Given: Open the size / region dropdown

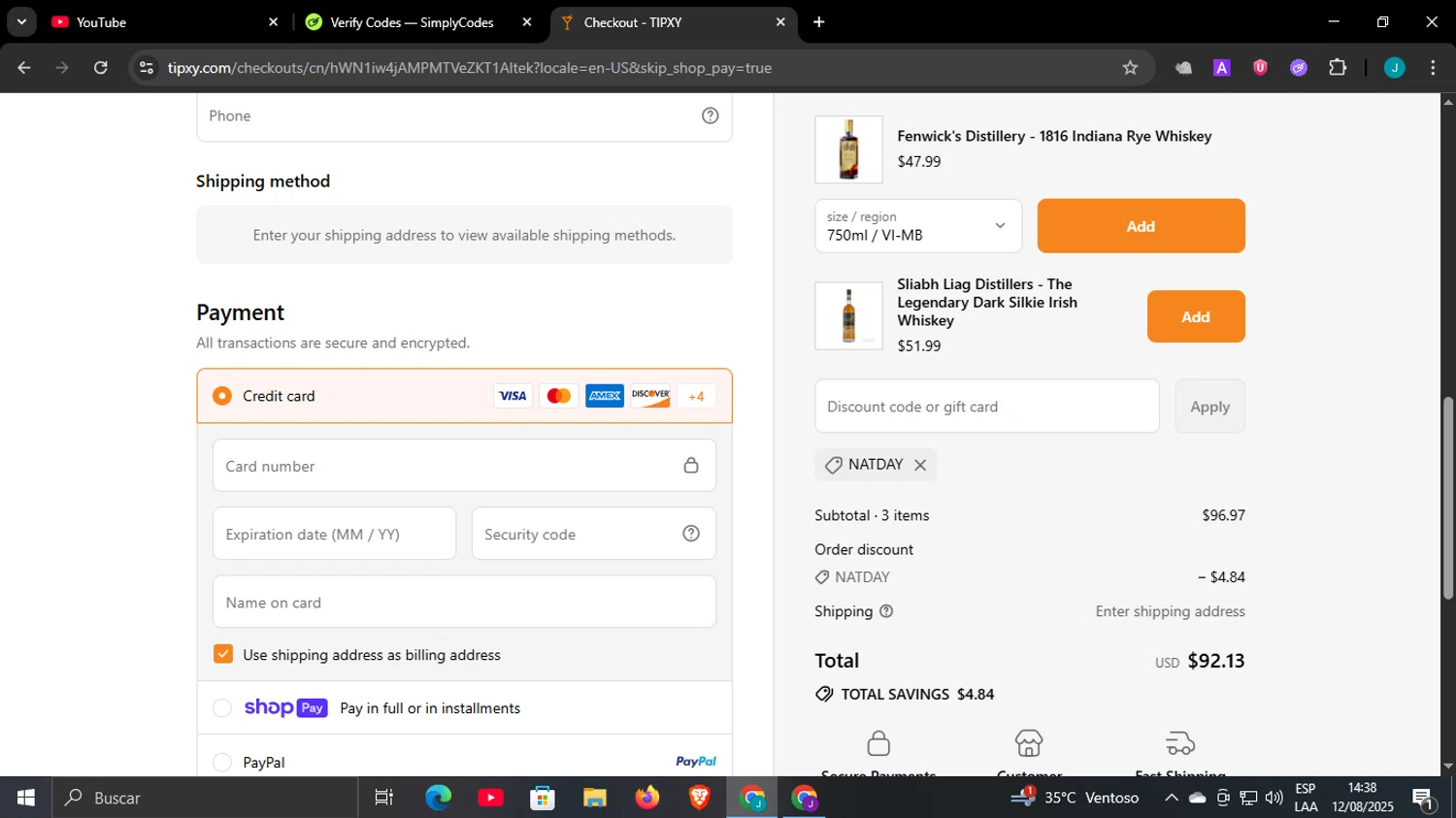Looking at the screenshot, I should [x=918, y=226].
